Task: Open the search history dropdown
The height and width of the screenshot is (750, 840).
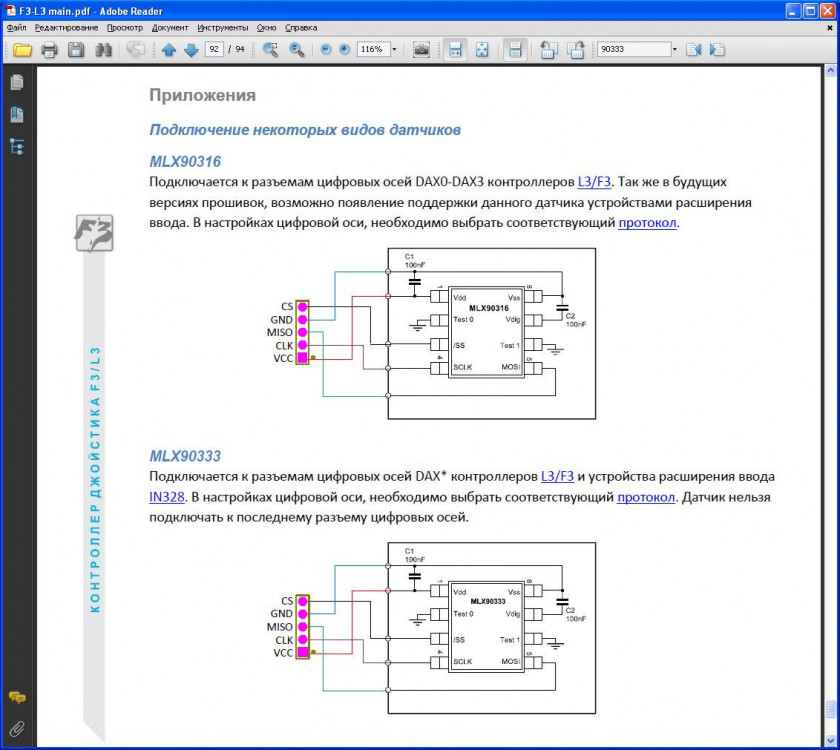Action: click(x=674, y=49)
